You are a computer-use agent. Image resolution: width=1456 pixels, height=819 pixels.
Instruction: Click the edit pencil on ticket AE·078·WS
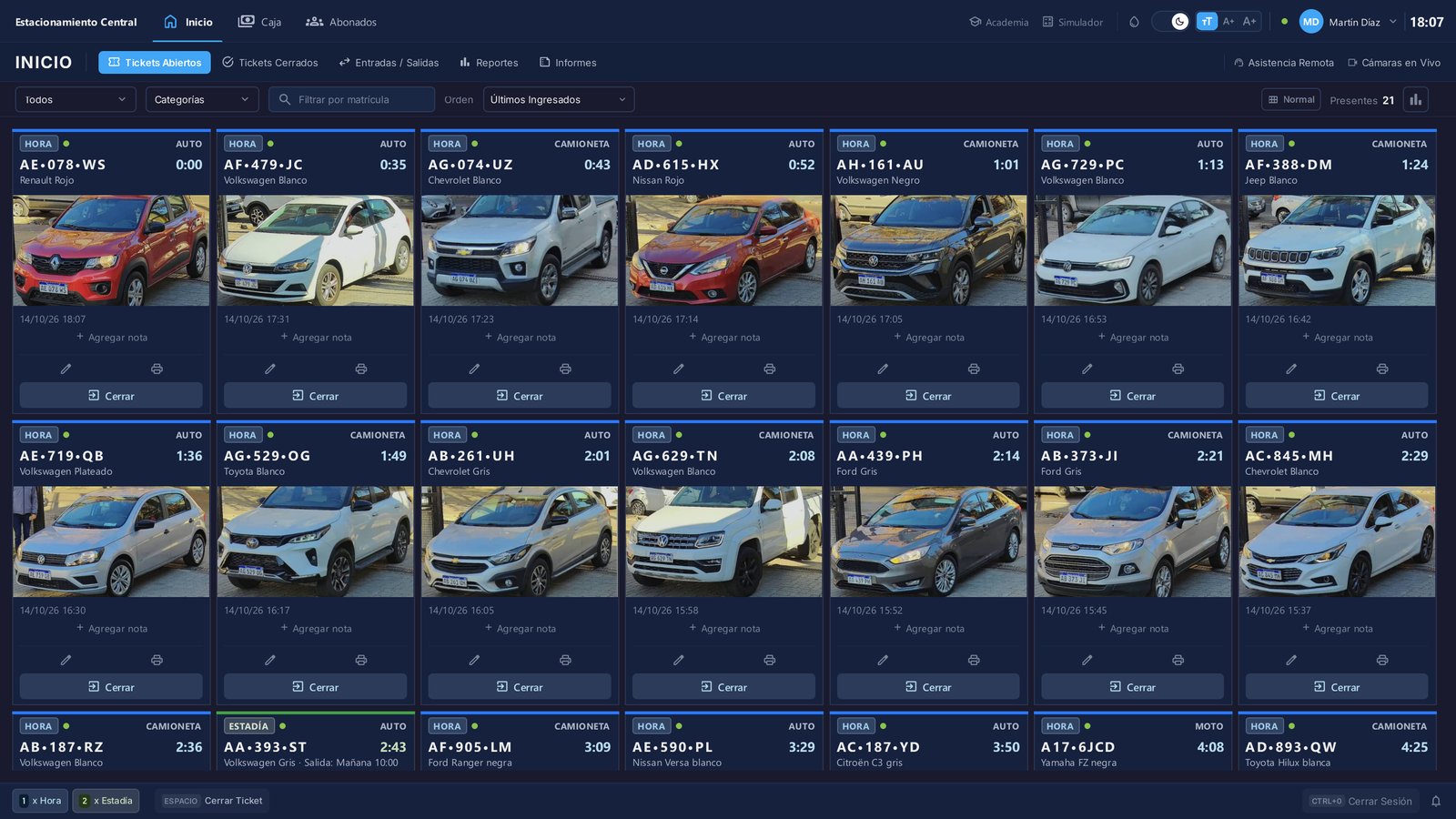pos(66,369)
